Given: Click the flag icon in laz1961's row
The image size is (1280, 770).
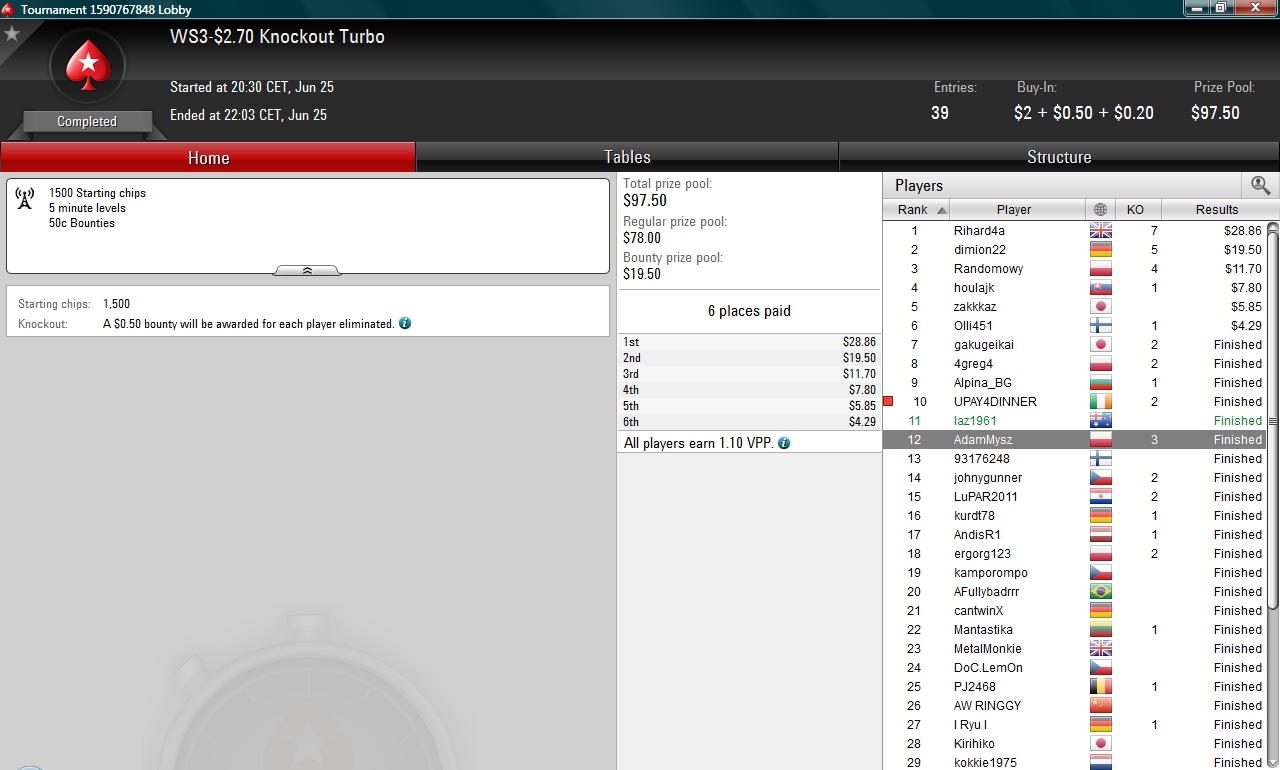Looking at the screenshot, I should pyautogui.click(x=1100, y=421).
